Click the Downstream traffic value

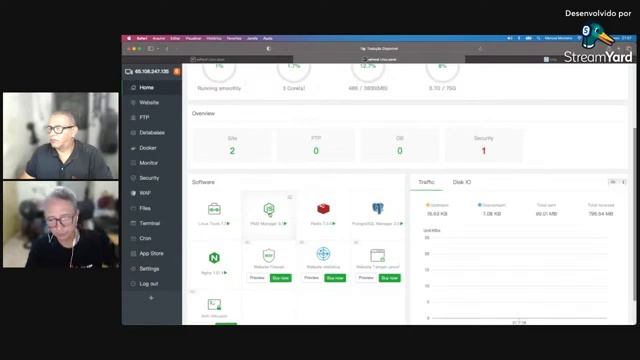492,214
